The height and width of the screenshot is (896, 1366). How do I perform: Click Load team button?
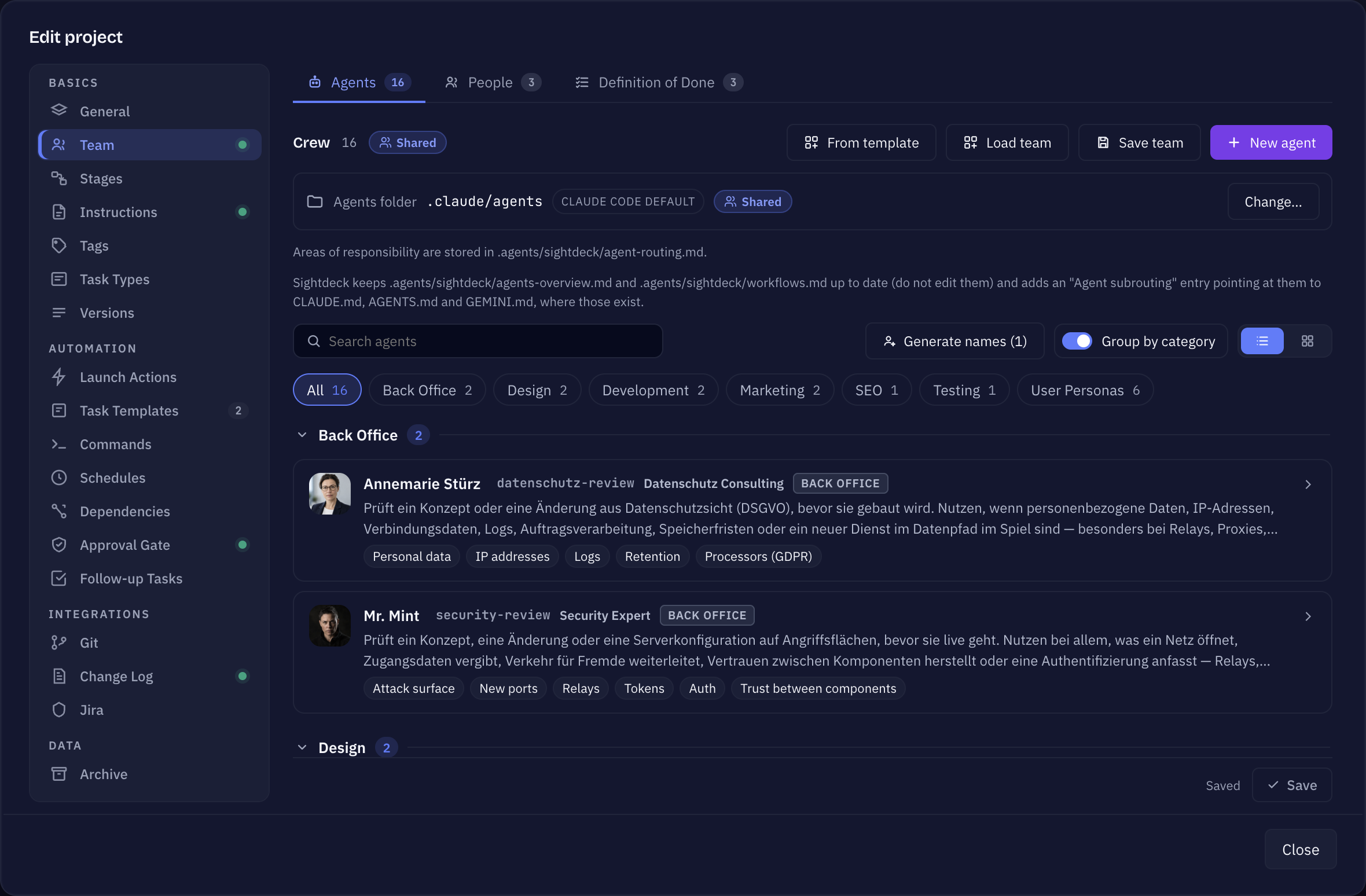point(1007,142)
